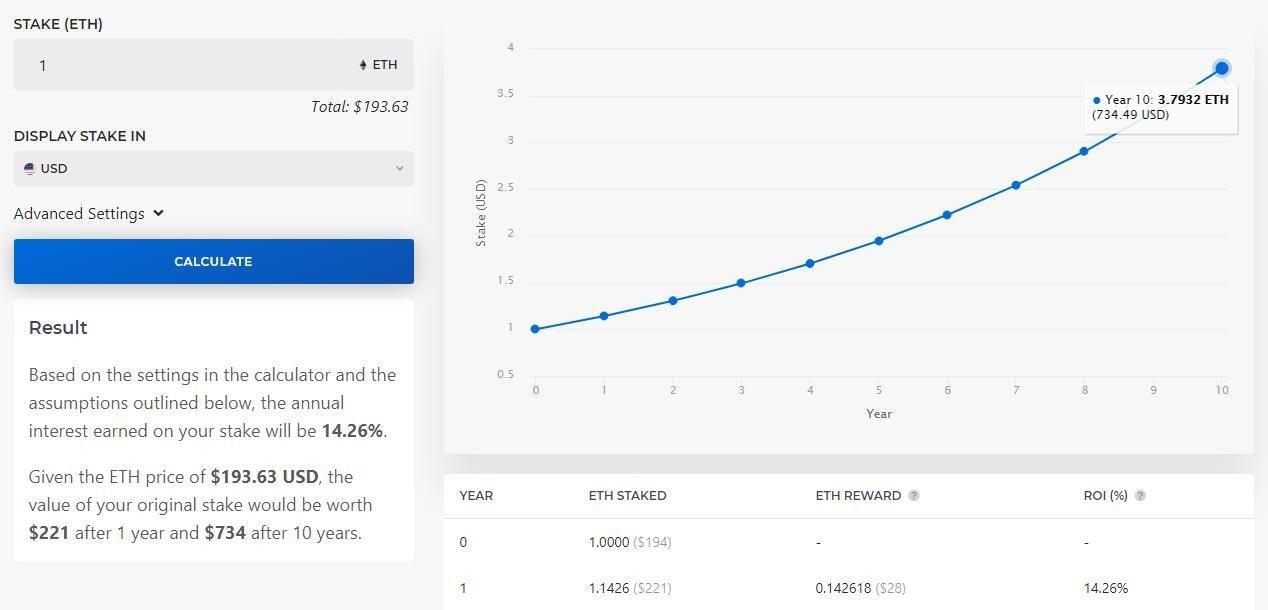Click the highlighted Year 10 chart marker
This screenshot has width=1268, height=610.
[1221, 67]
